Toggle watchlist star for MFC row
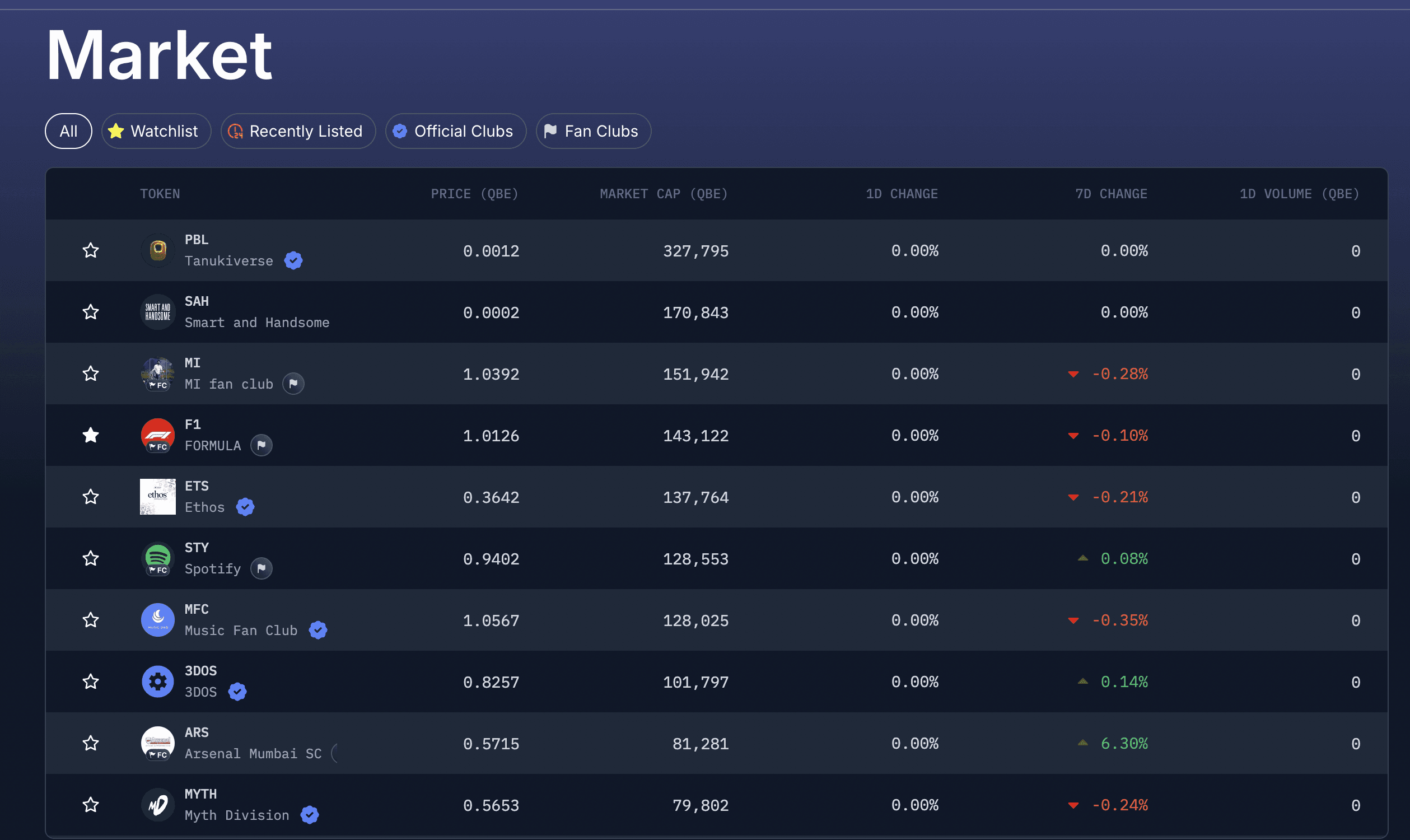The image size is (1410, 840). point(91,620)
